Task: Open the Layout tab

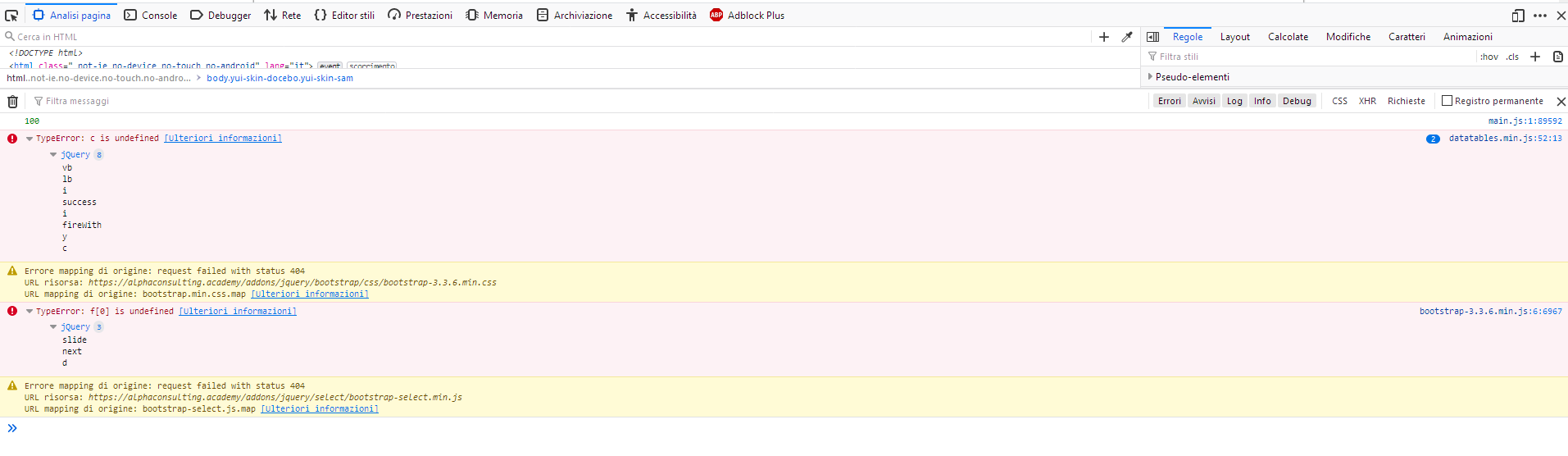Action: 1234,37
